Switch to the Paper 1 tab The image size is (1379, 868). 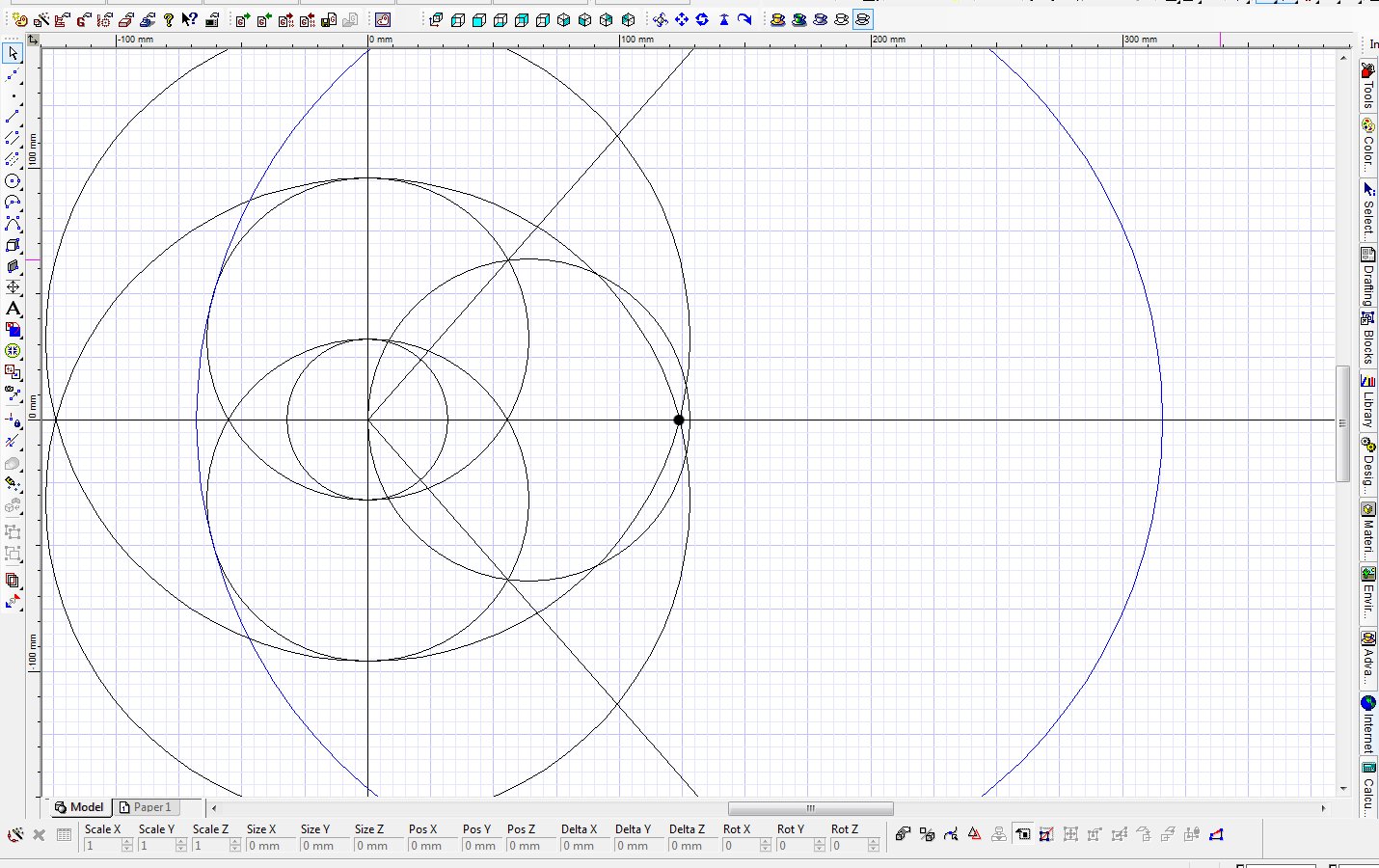145,807
